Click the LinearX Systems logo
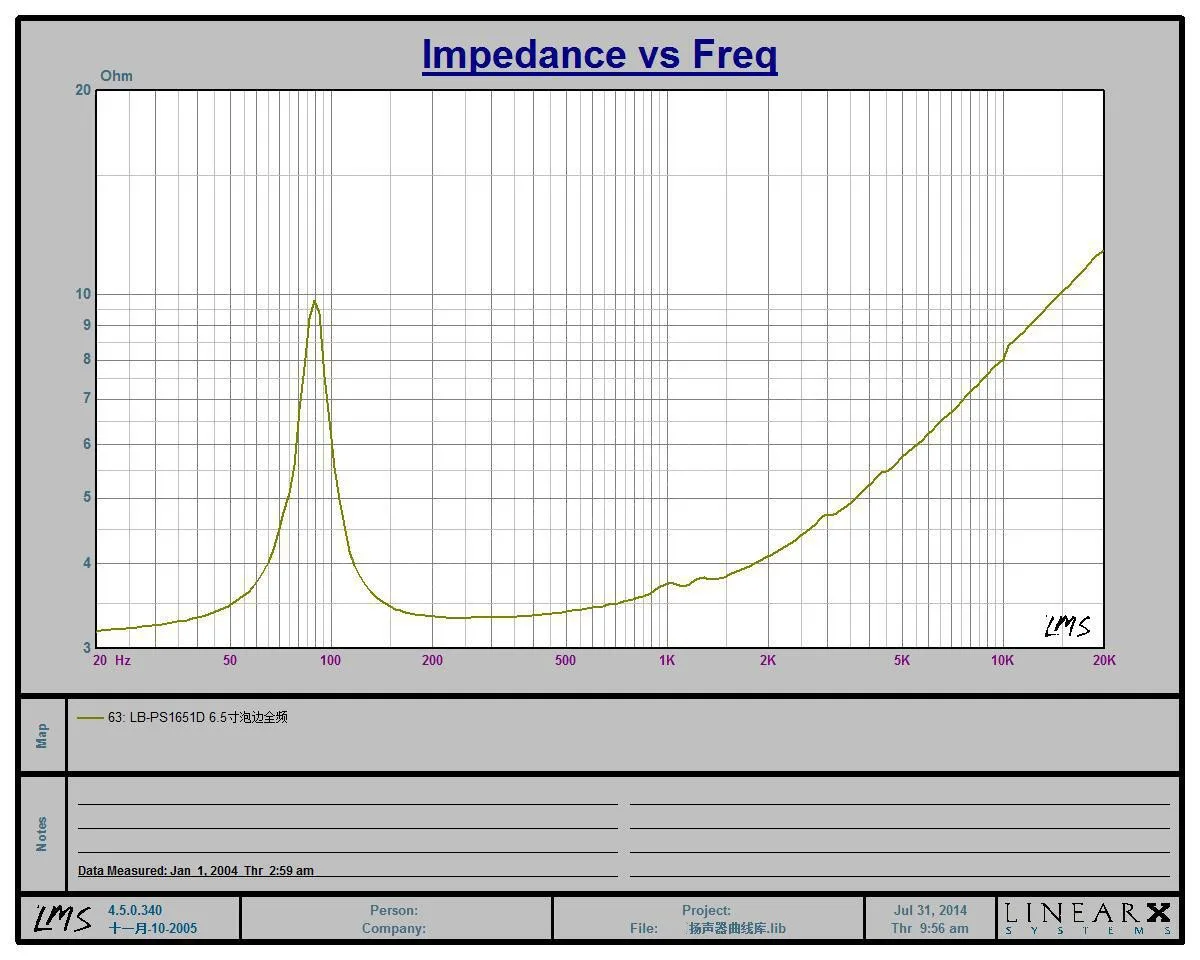1200x960 pixels. (x=1088, y=918)
